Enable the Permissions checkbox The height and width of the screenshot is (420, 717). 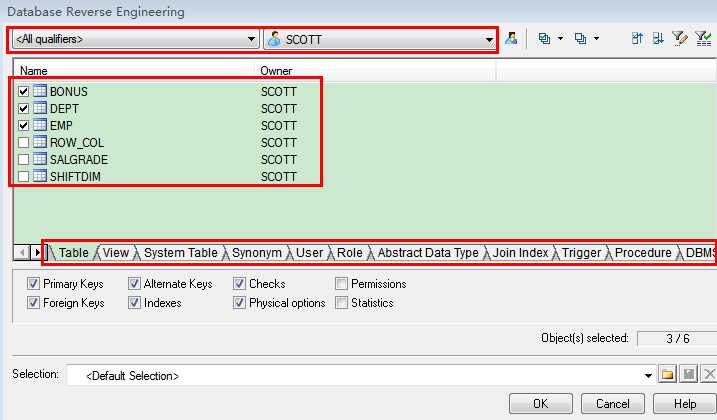pos(341,284)
